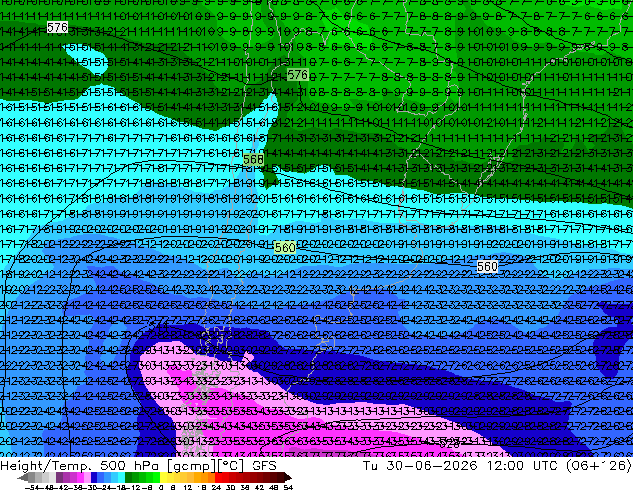Click the GFS model label
634x490 pixels.
[264, 465]
